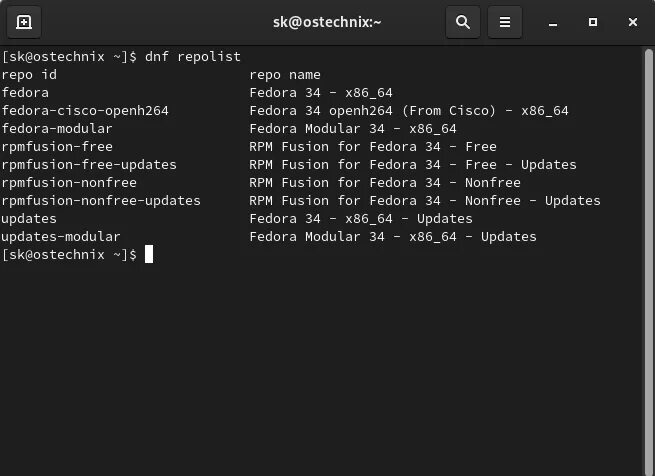Click the search magnifier icon
The width and height of the screenshot is (655, 476).
tap(462, 21)
